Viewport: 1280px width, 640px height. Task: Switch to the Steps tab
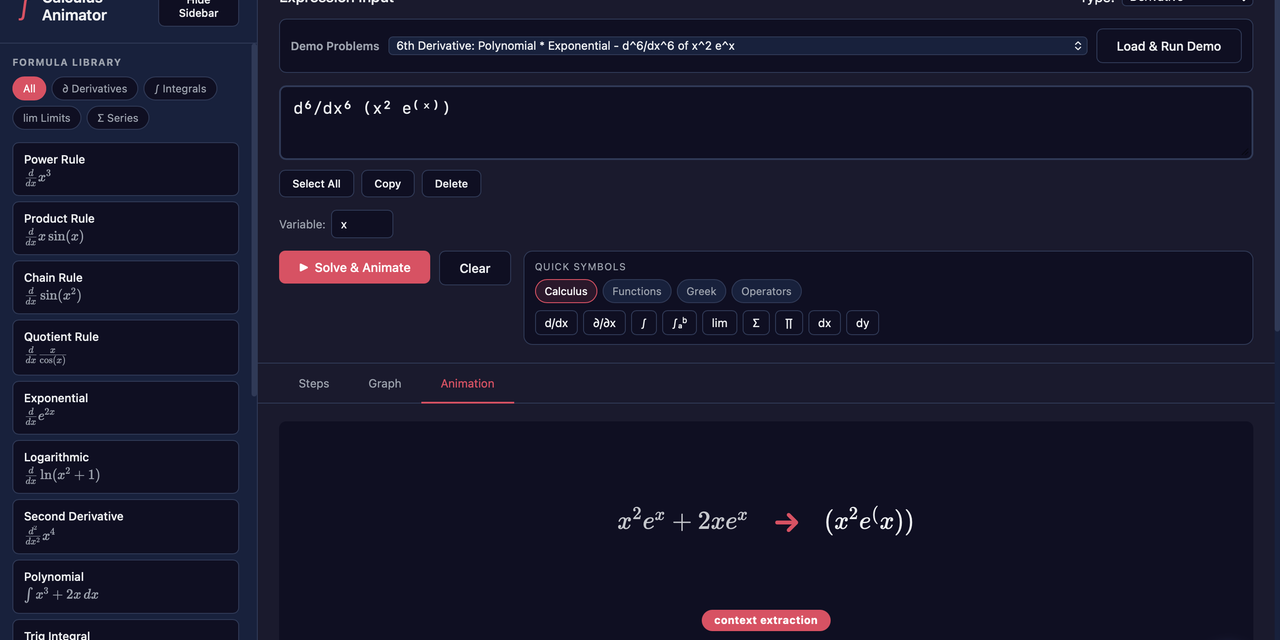[x=314, y=383]
